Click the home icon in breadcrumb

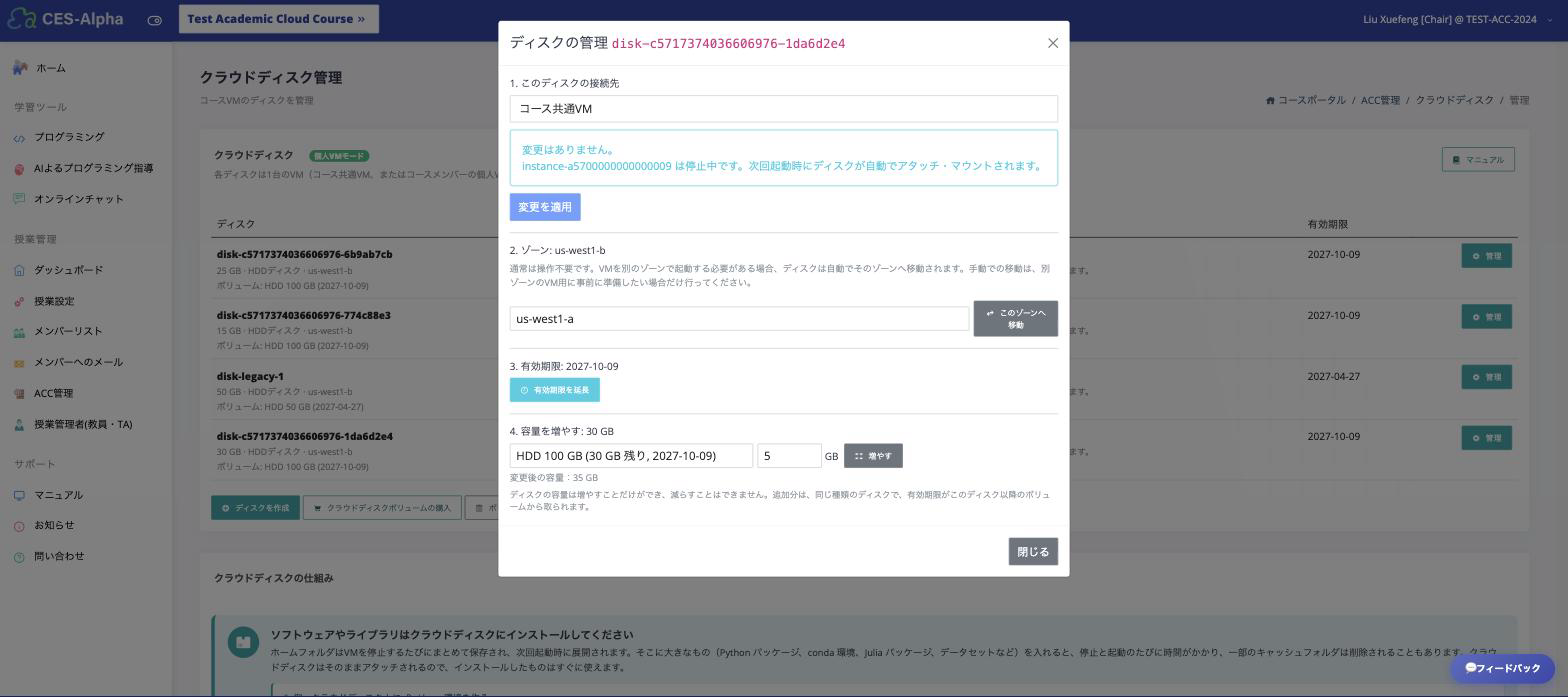[1270, 100]
